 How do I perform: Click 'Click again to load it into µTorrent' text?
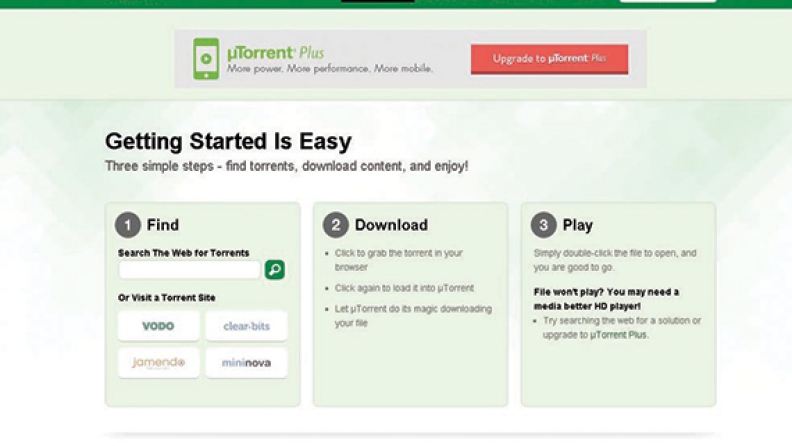point(404,288)
